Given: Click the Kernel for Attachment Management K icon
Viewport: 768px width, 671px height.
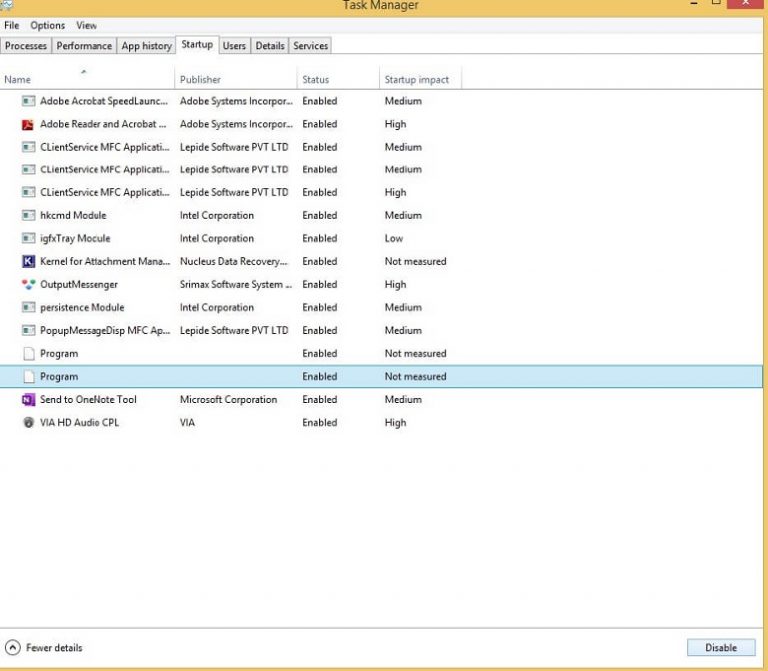Looking at the screenshot, I should click(28, 262).
